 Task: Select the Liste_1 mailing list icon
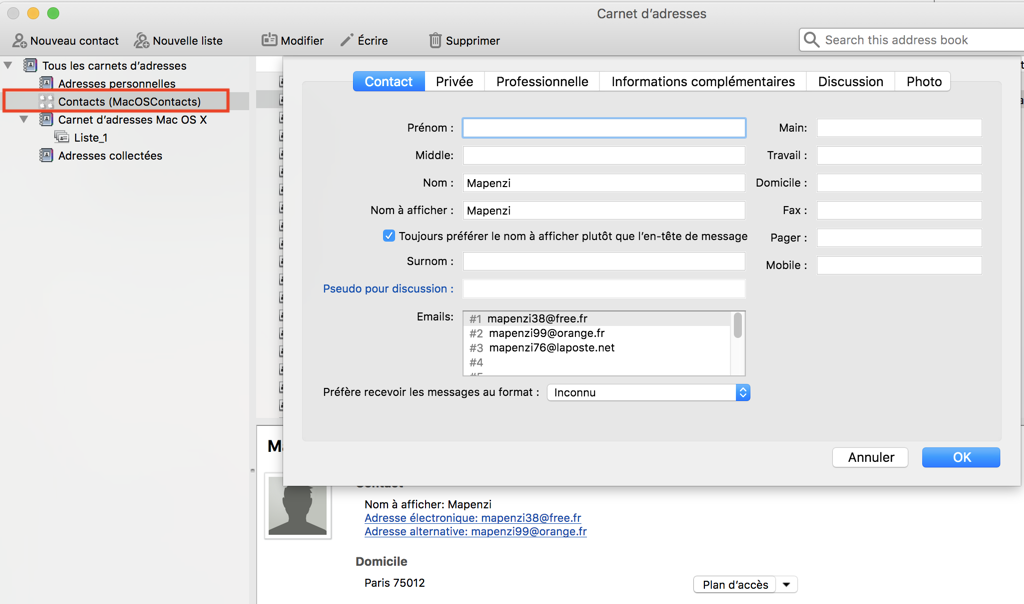62,138
